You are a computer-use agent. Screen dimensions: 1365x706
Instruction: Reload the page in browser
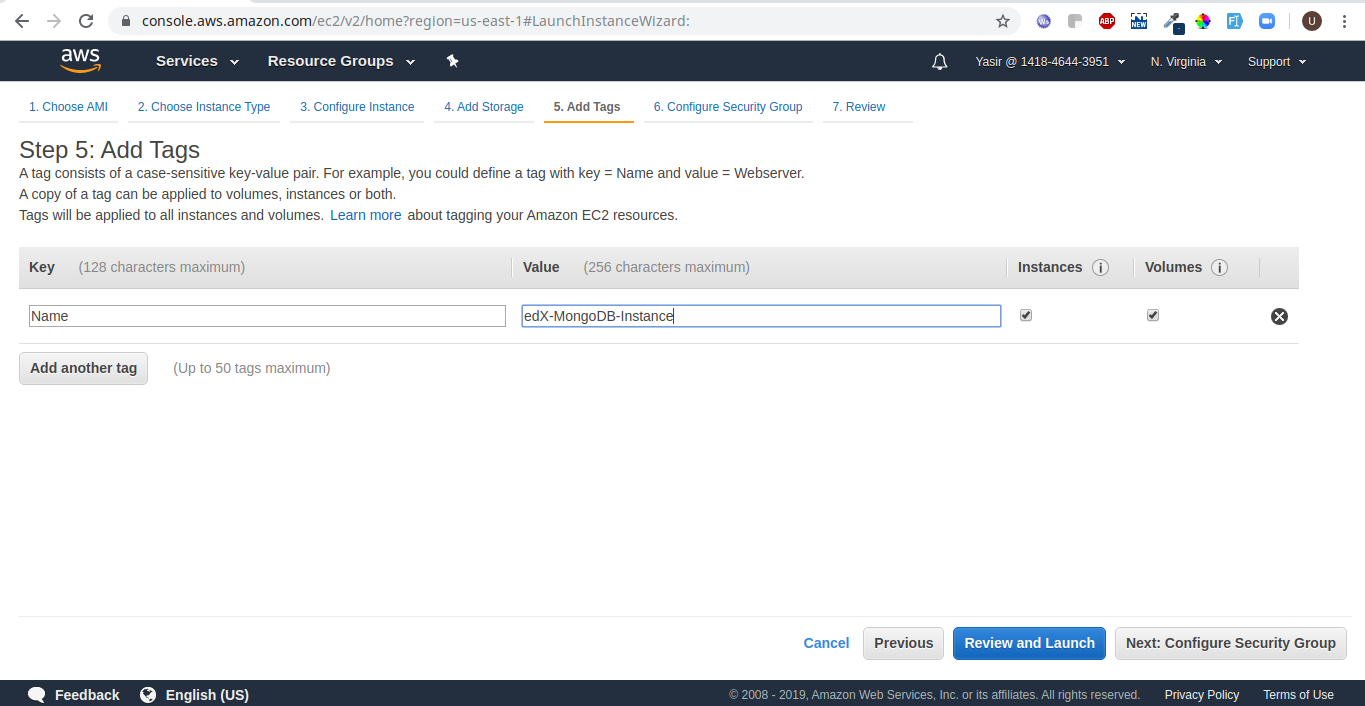[86, 21]
